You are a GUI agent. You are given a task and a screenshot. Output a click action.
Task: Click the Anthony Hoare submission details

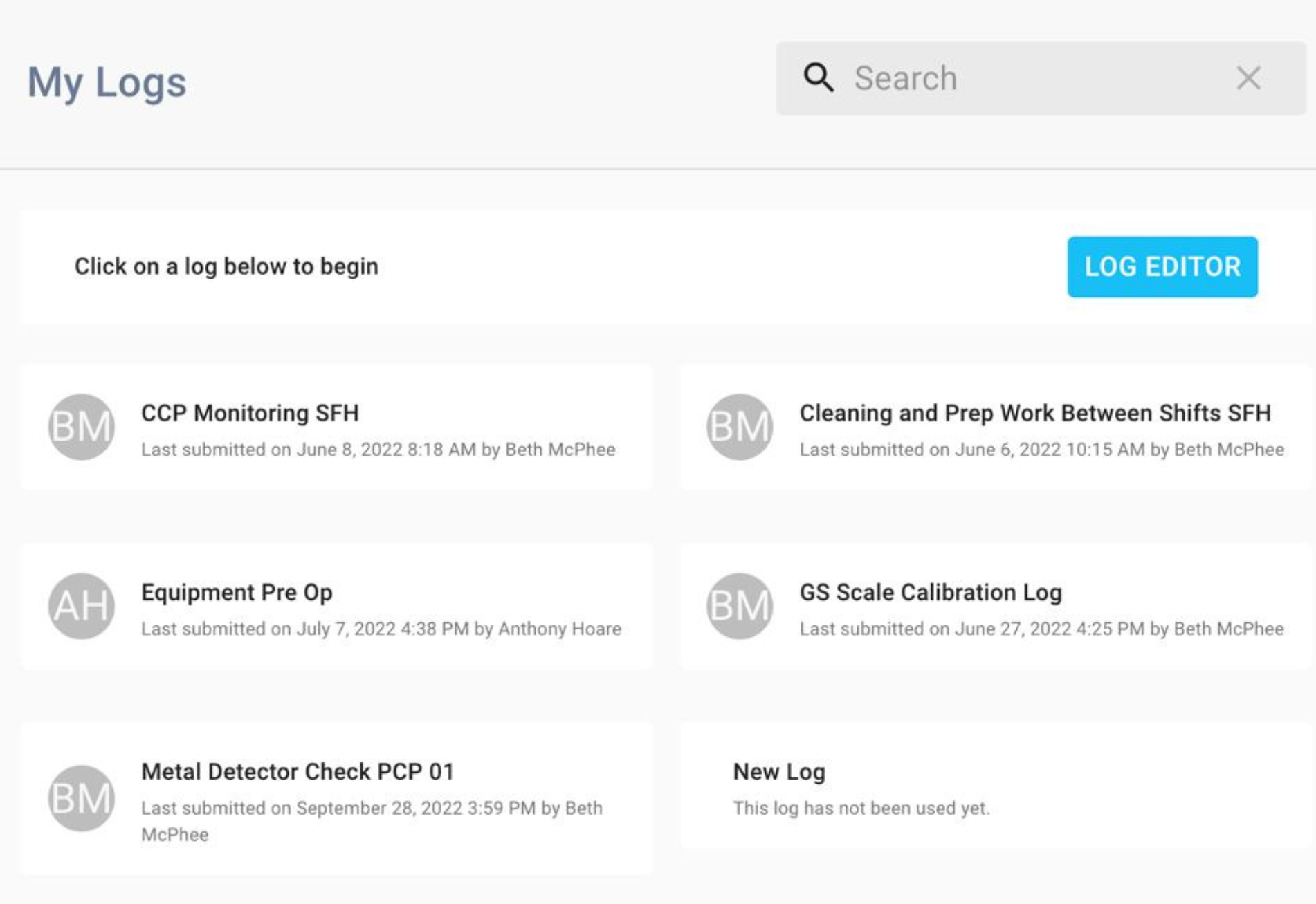(381, 629)
